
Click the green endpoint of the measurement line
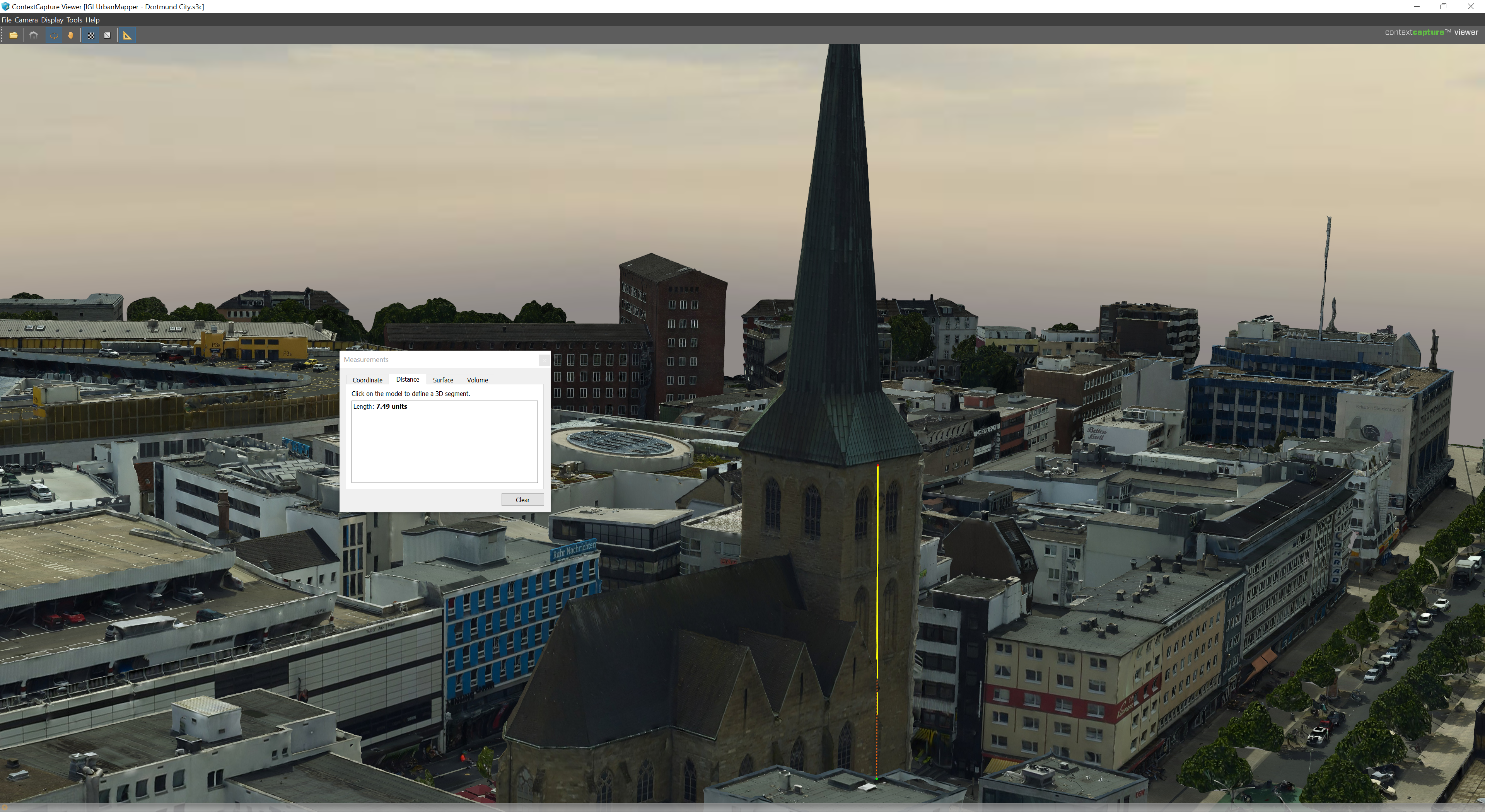coord(877,779)
